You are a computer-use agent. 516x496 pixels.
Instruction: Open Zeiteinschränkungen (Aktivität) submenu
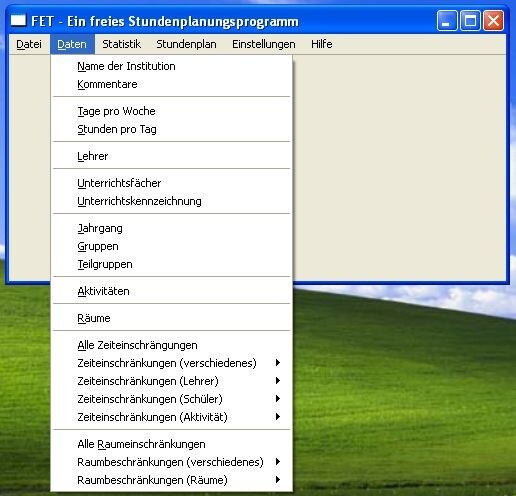point(172,417)
